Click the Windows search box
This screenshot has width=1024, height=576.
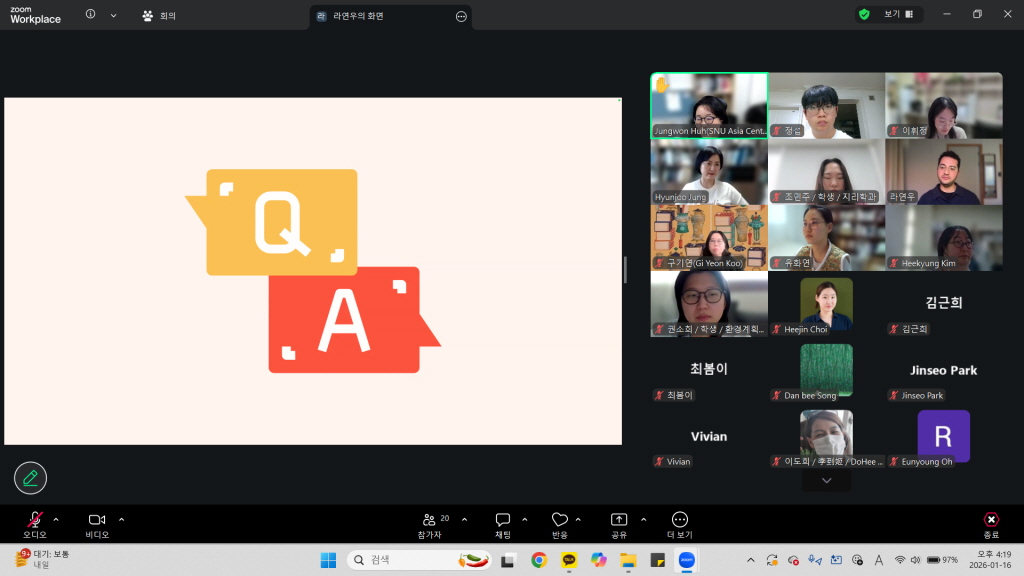[420, 559]
